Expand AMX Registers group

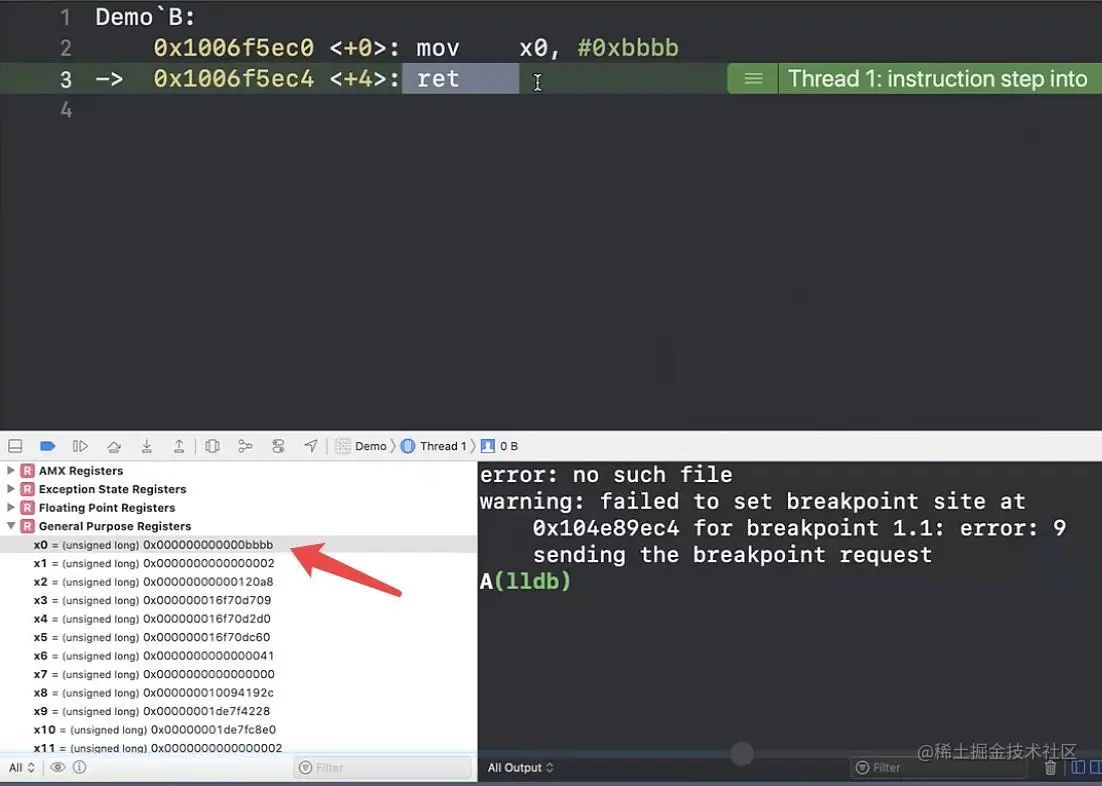click(x=11, y=470)
